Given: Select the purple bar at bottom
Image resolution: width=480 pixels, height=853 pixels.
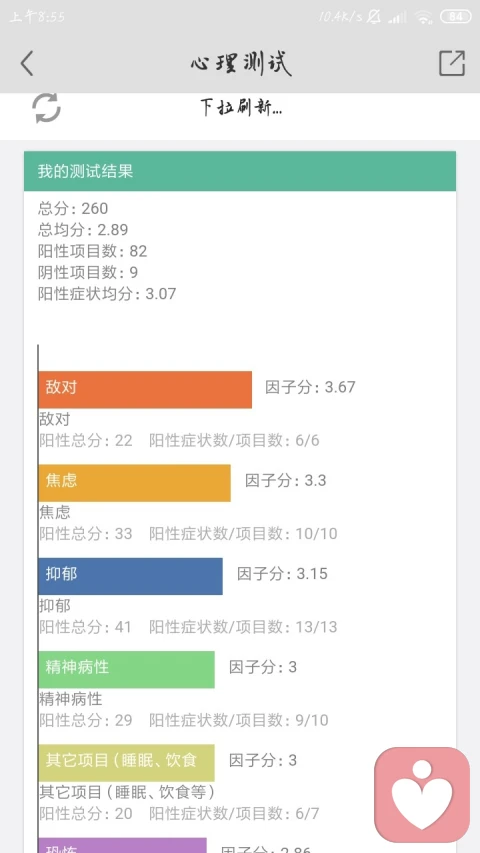Looking at the screenshot, I should click(x=122, y=845).
